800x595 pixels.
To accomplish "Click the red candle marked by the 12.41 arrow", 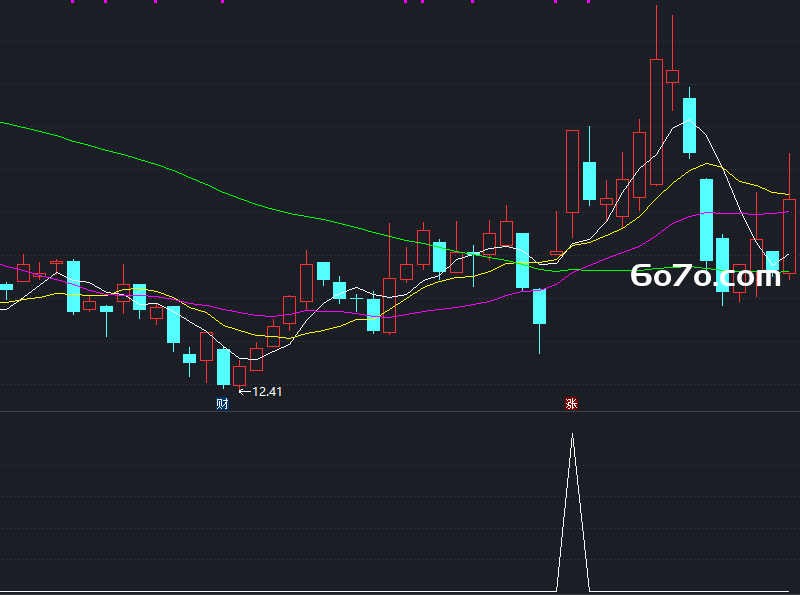I will coord(239,376).
